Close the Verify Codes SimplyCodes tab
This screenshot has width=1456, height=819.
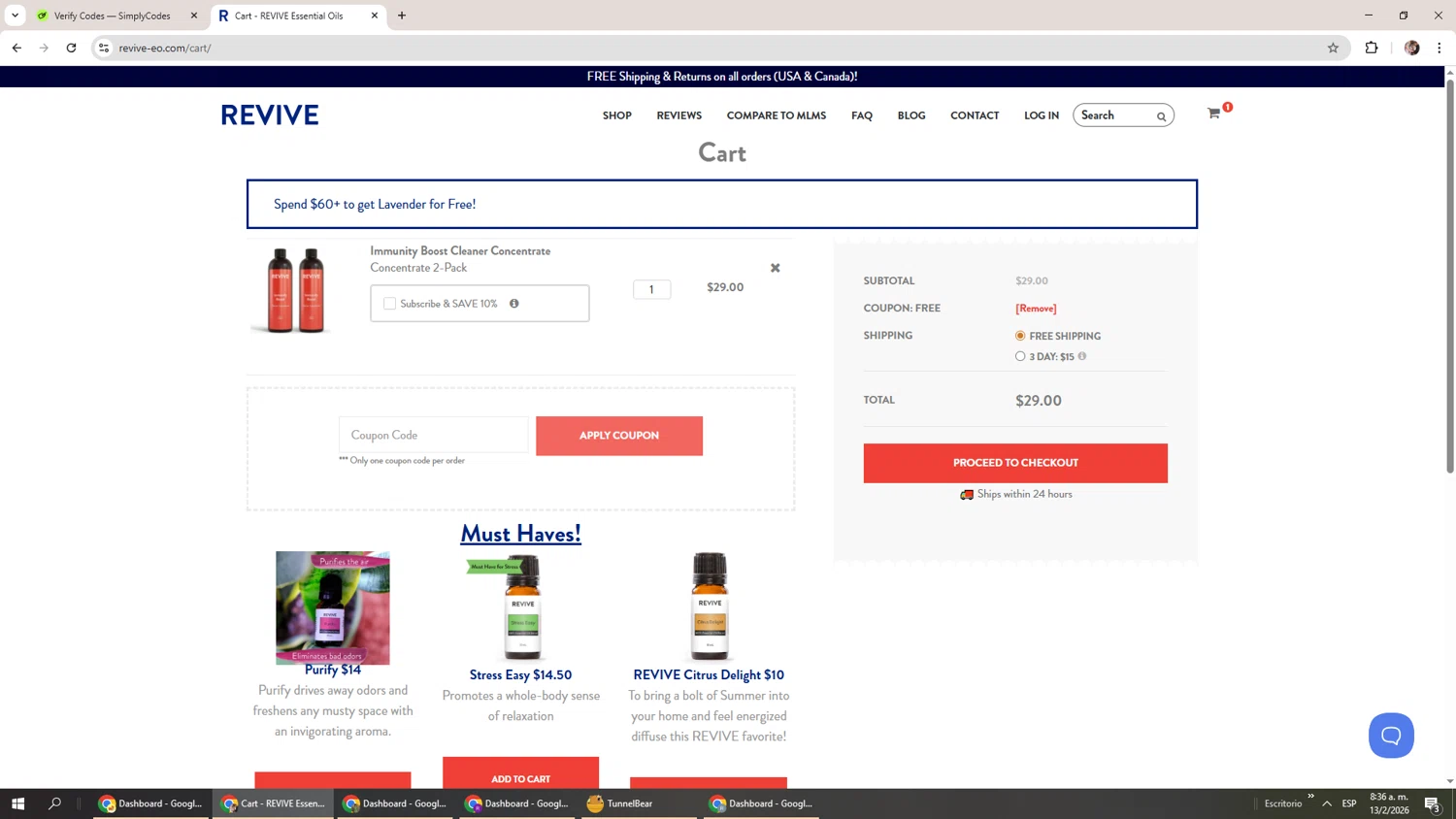click(x=194, y=16)
